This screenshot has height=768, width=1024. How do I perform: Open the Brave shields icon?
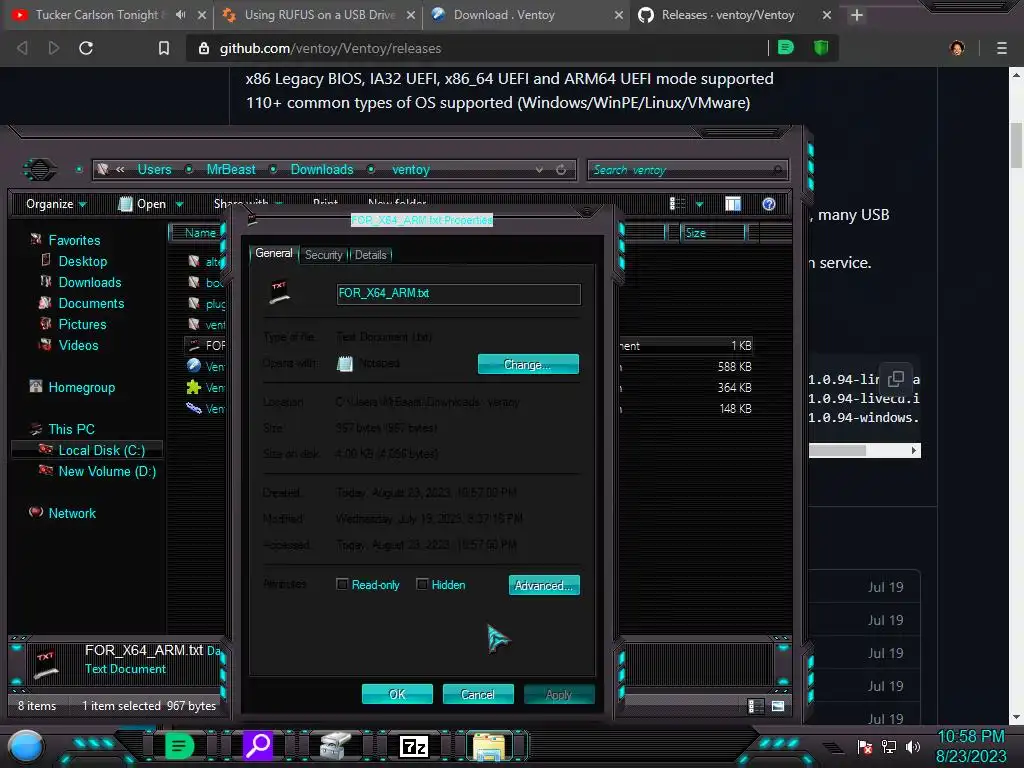pyautogui.click(x=821, y=47)
